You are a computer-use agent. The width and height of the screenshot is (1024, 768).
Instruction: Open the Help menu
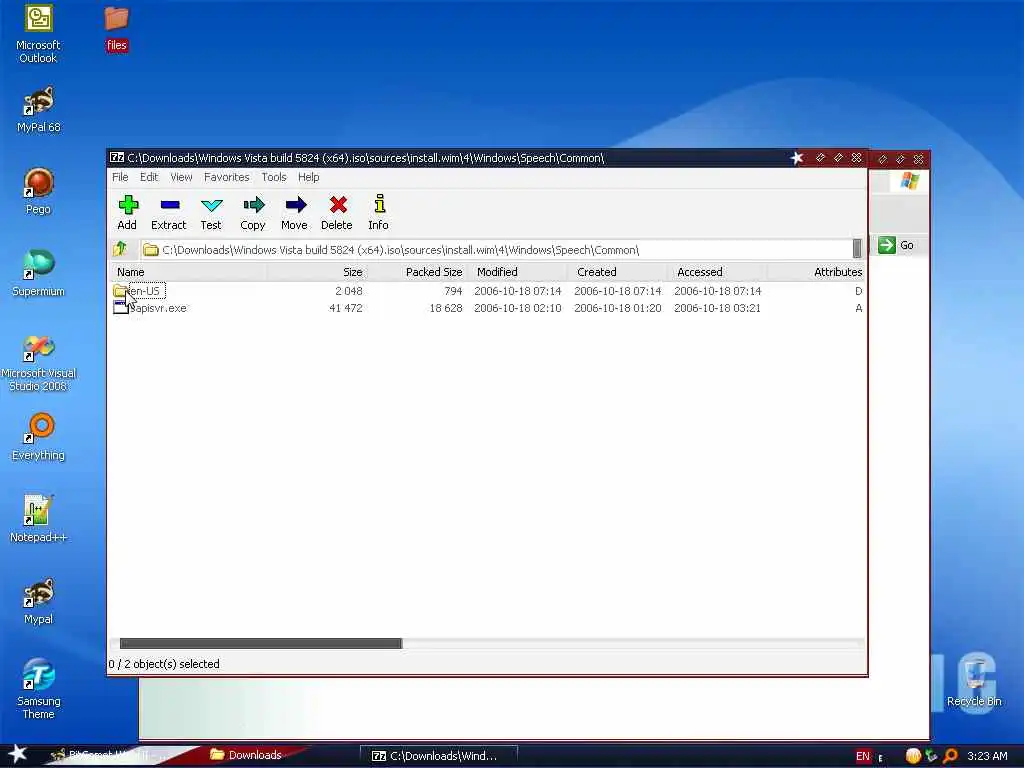(x=308, y=177)
